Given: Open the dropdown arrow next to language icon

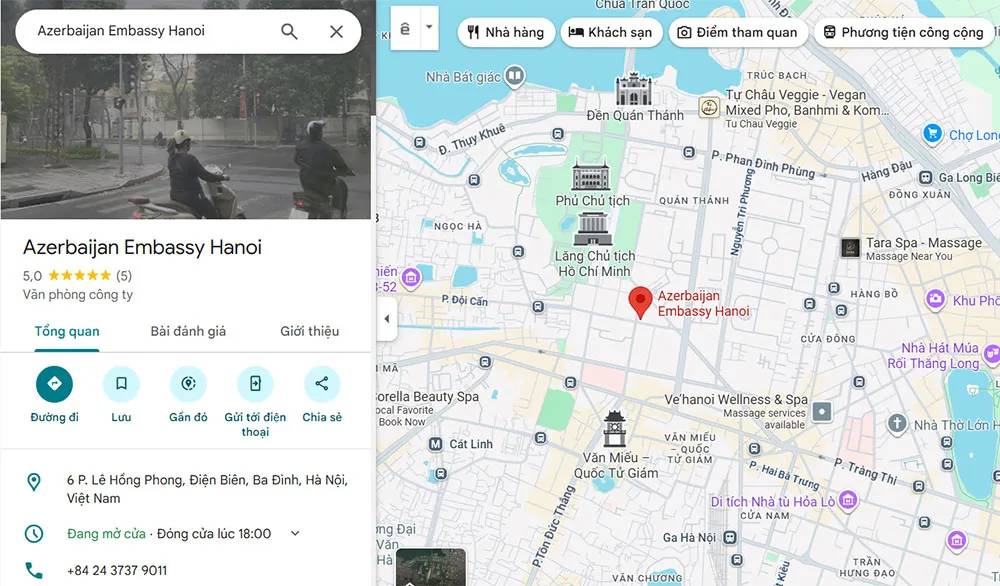Looking at the screenshot, I should 429,27.
